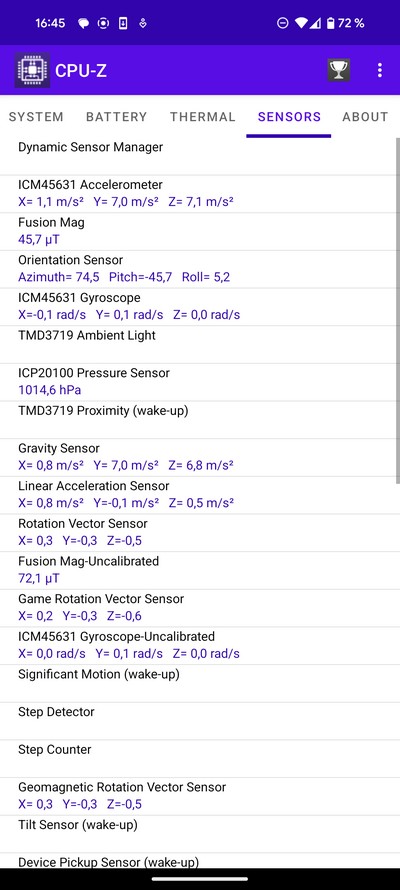The height and width of the screenshot is (890, 400).
Task: Open the three-dot overflow menu
Action: 380,70
